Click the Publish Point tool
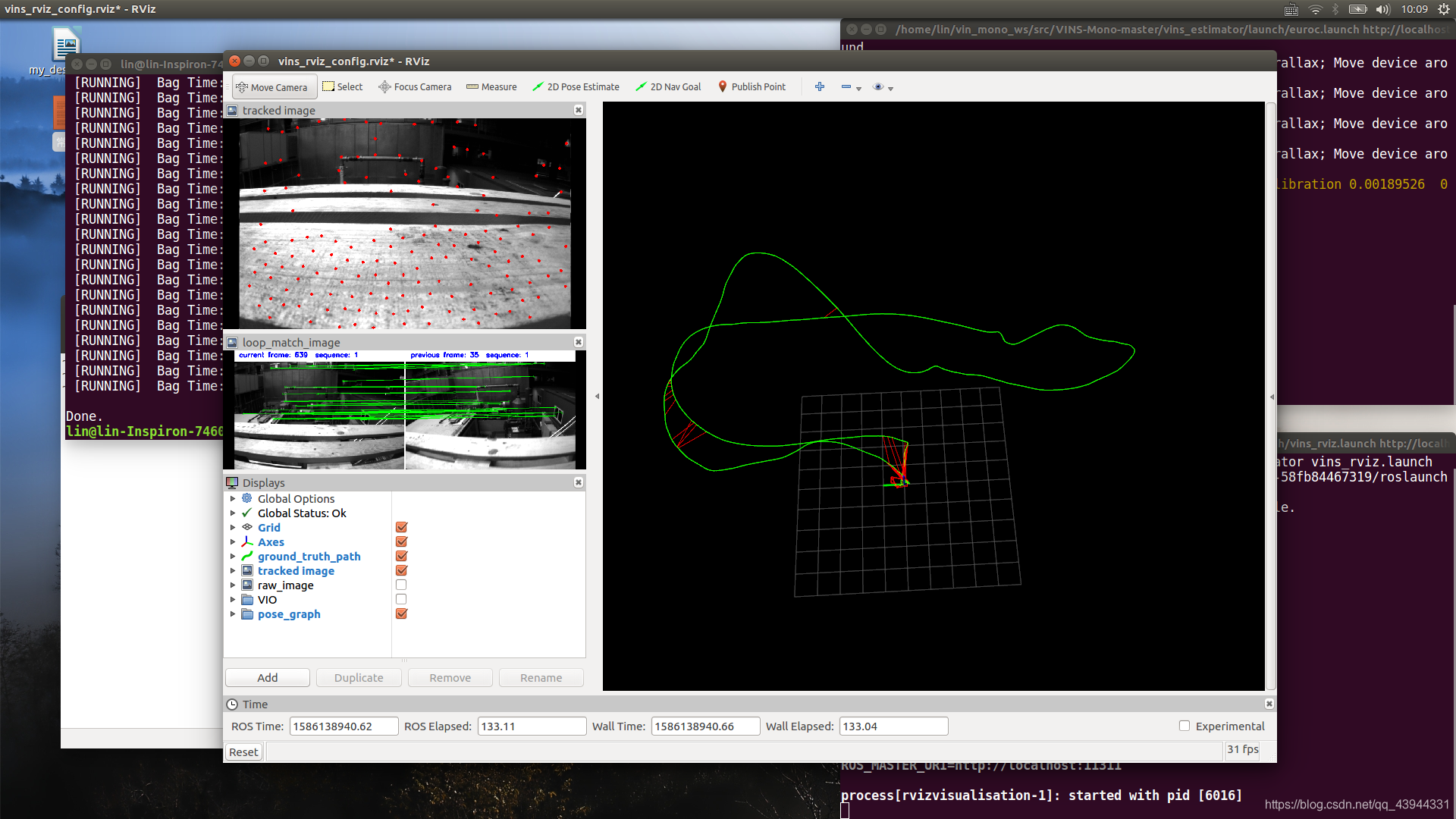This screenshot has height=819, width=1456. point(752,87)
